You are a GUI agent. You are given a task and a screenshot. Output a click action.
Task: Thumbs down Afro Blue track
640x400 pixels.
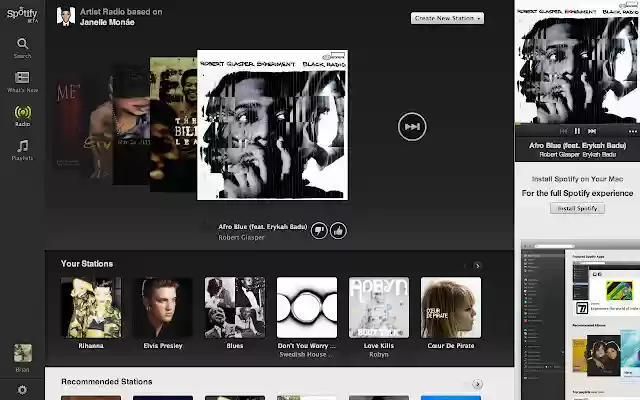click(319, 231)
